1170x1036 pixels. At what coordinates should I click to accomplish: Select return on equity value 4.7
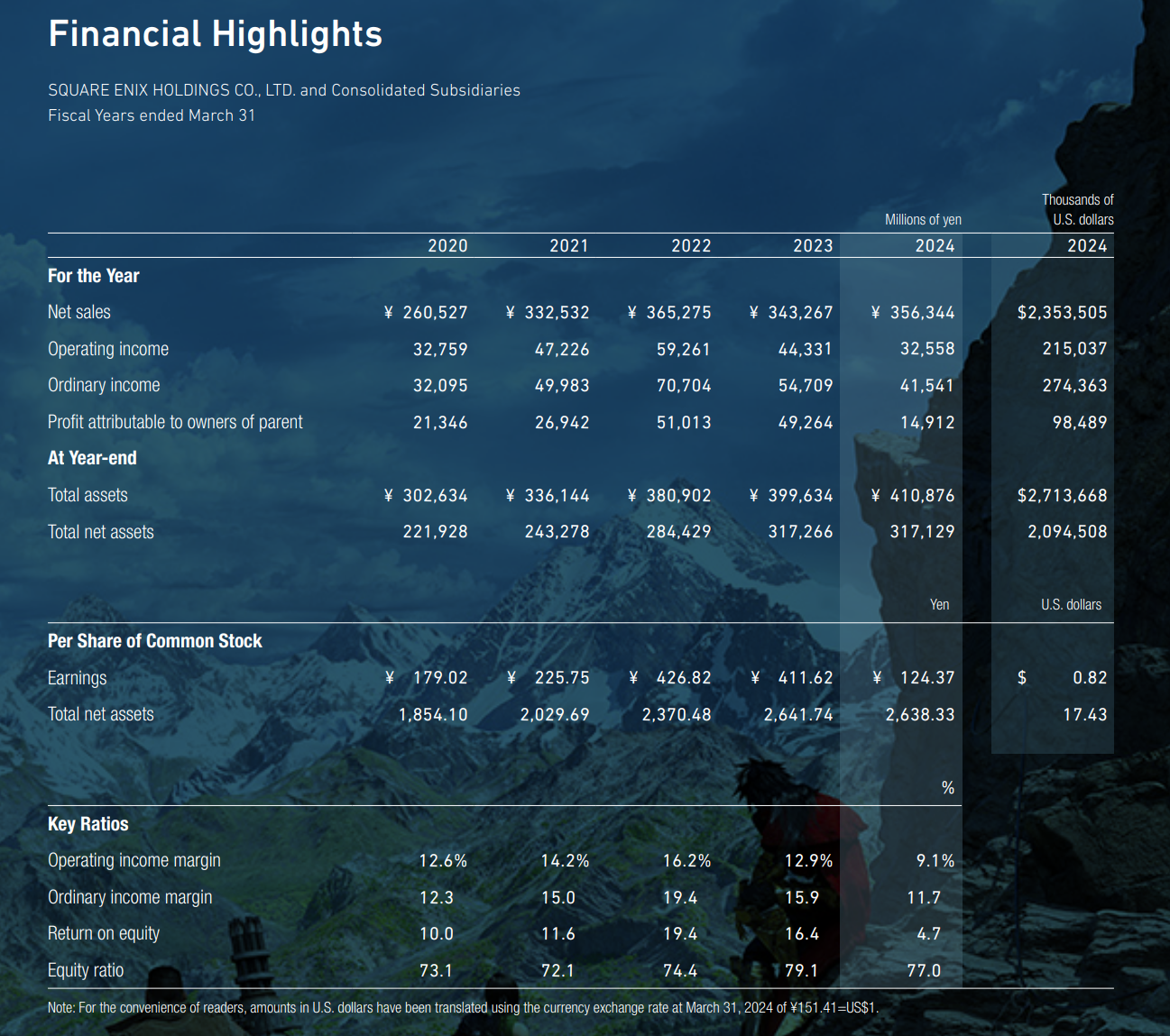(929, 933)
